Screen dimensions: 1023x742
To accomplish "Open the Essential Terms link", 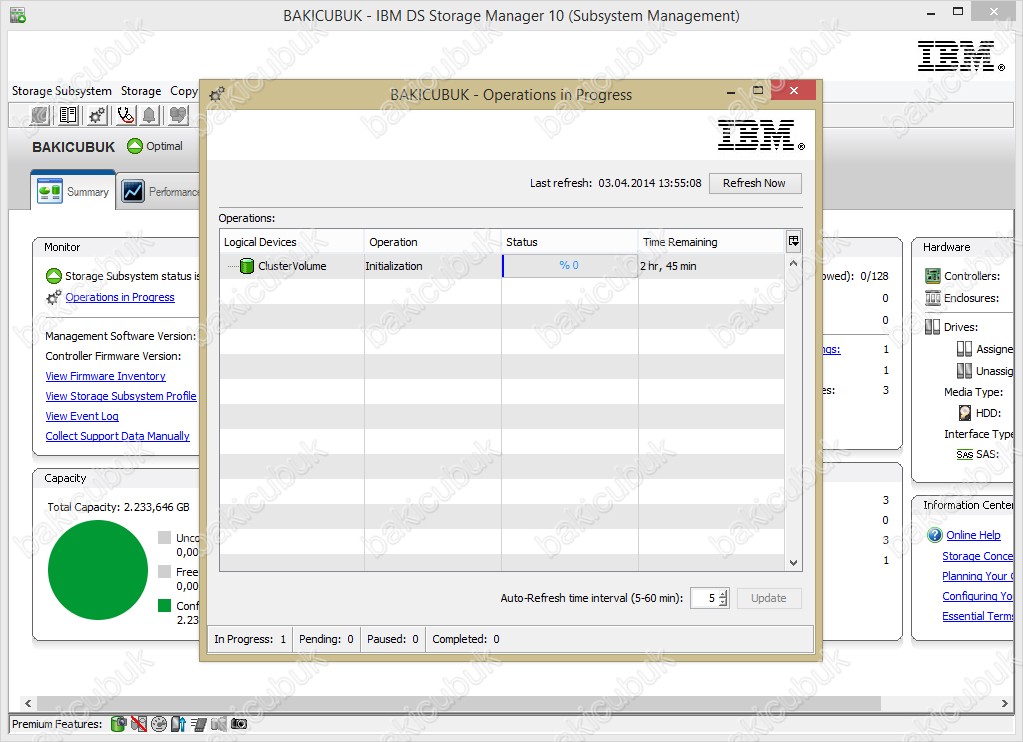I will 977,616.
